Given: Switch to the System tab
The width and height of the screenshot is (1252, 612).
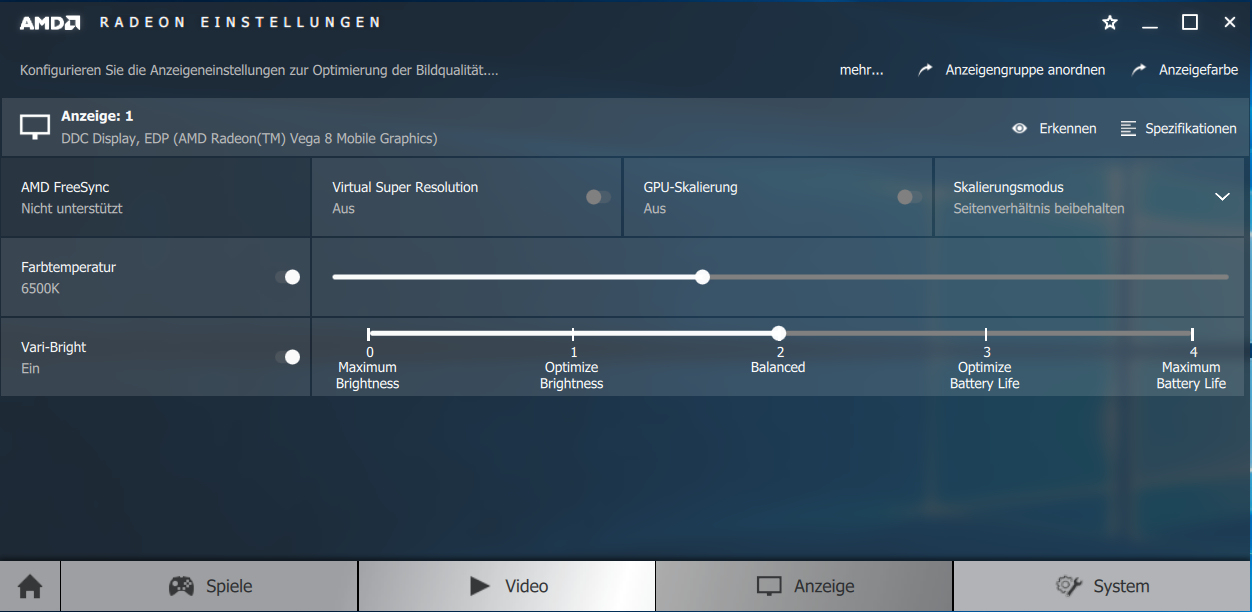Looking at the screenshot, I should pyautogui.click(x=1102, y=586).
